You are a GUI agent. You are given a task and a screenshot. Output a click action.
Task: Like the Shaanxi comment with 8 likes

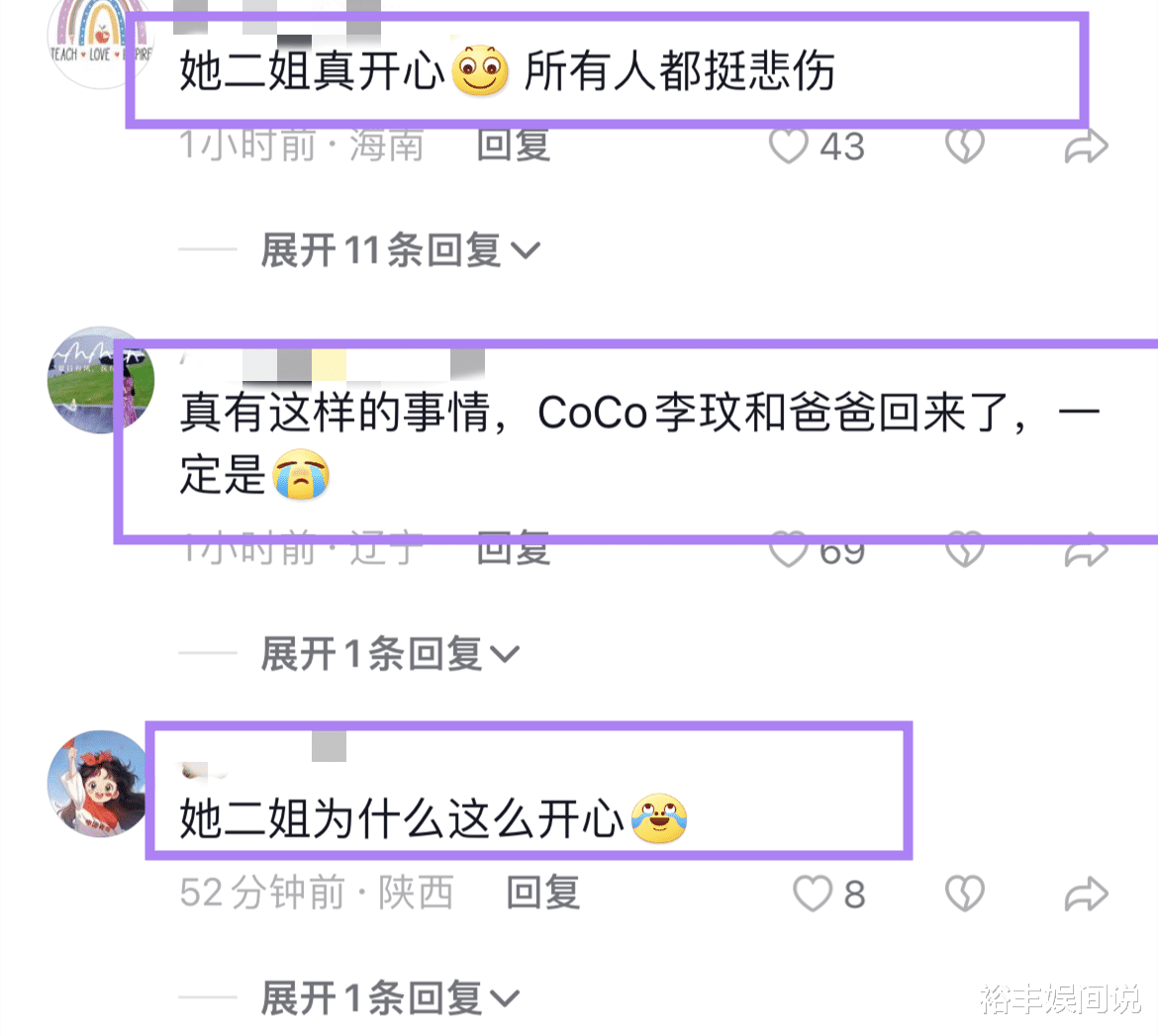coord(813,894)
